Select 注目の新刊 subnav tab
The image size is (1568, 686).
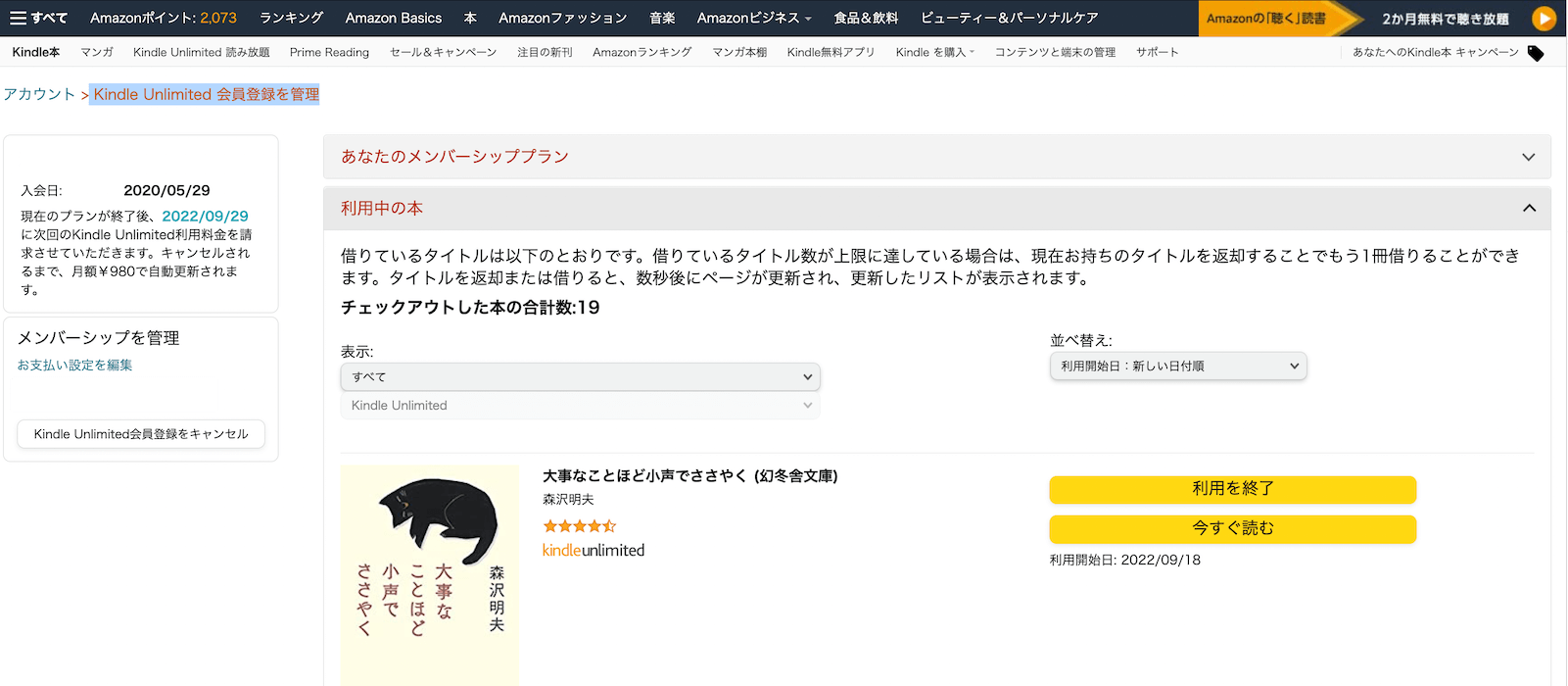[x=545, y=52]
